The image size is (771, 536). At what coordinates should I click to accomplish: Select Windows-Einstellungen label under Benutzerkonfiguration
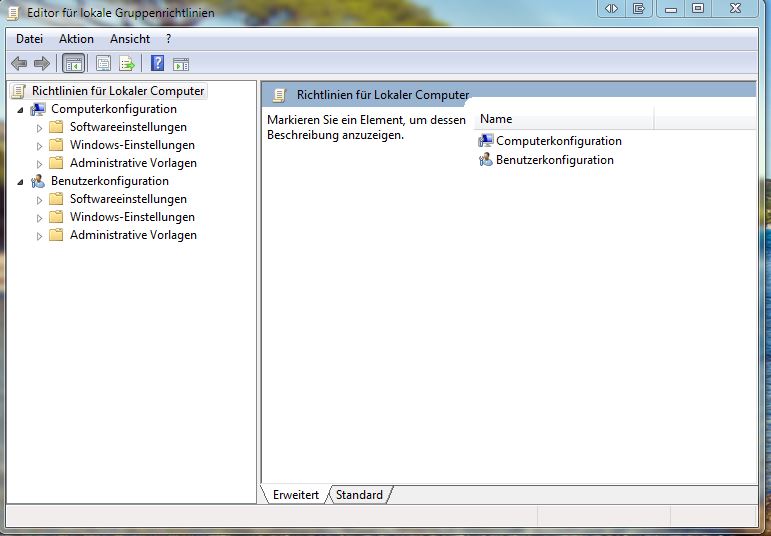tap(132, 217)
